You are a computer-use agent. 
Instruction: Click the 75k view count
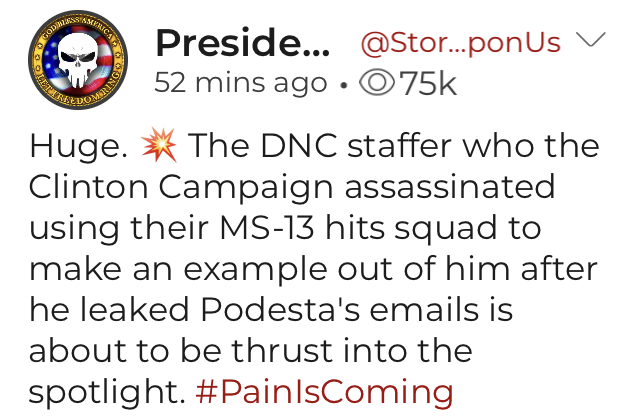pyautogui.click(x=428, y=84)
